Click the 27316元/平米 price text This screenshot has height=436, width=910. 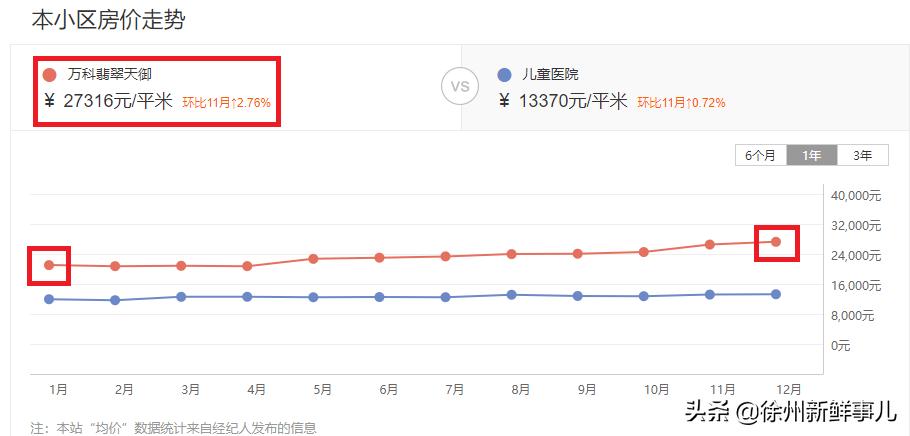(117, 101)
